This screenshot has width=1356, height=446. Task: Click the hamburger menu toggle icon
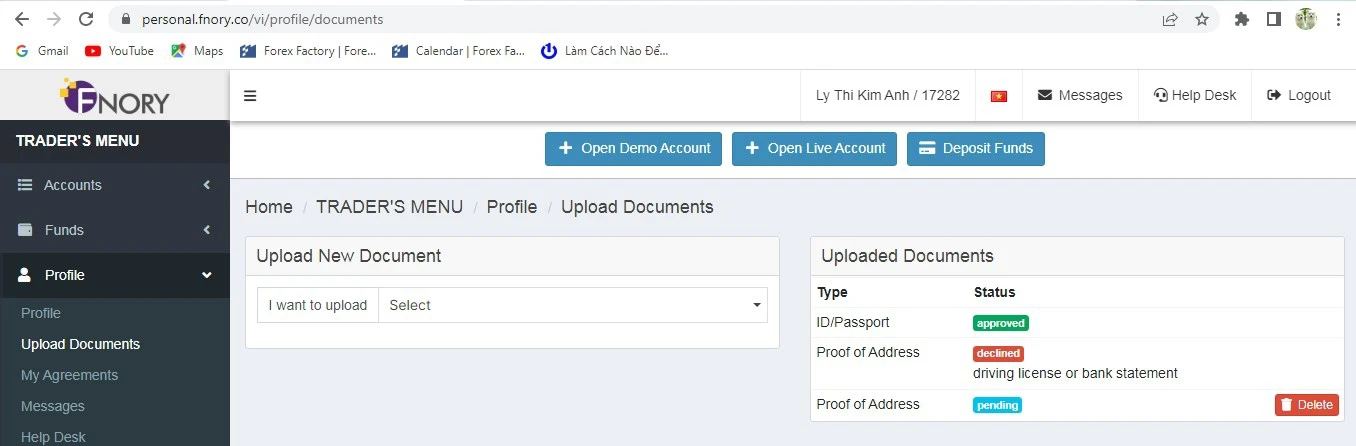[250, 96]
